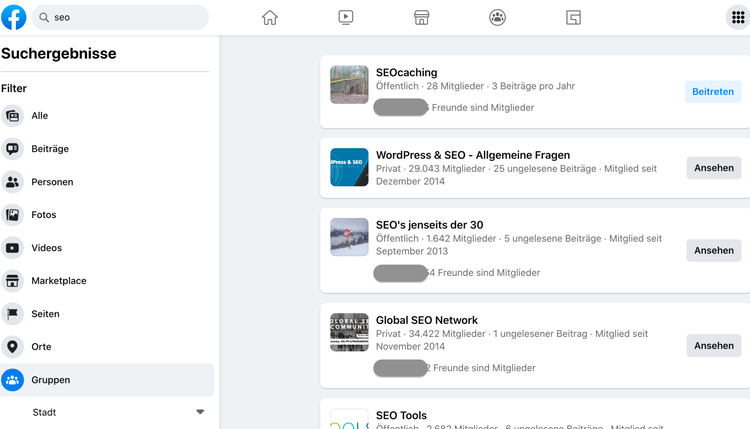
Task: Open the Global SEO Network title
Action: (x=427, y=320)
